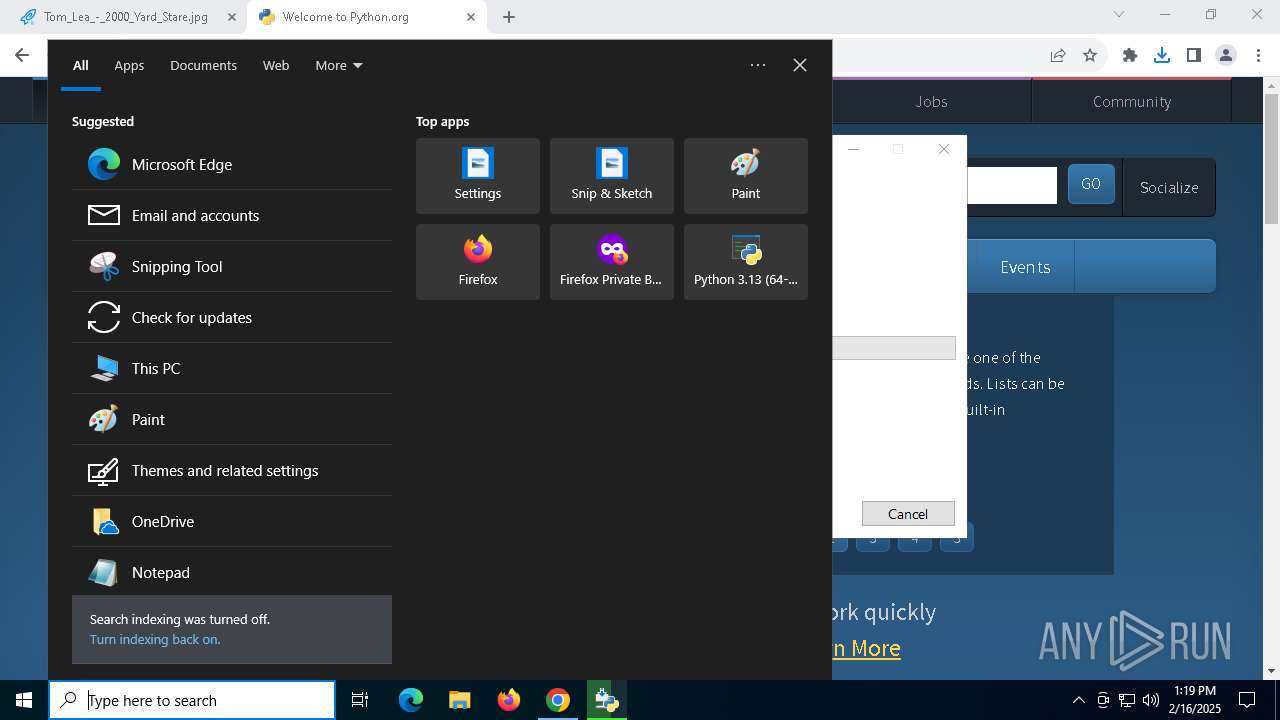
Task: Open Jobs section on Python.org
Action: 931,101
